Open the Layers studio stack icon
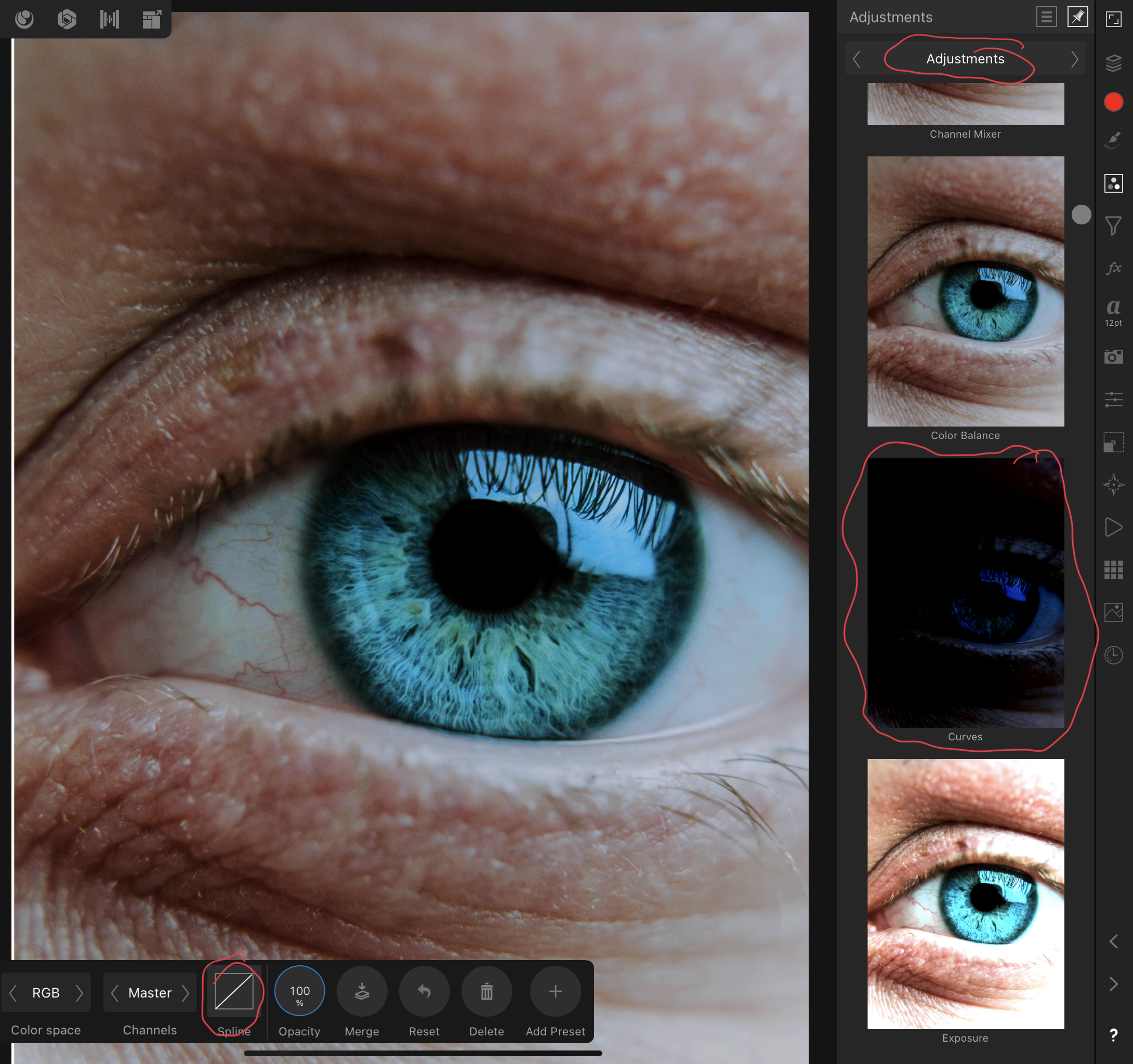The height and width of the screenshot is (1064, 1133). point(1113,63)
